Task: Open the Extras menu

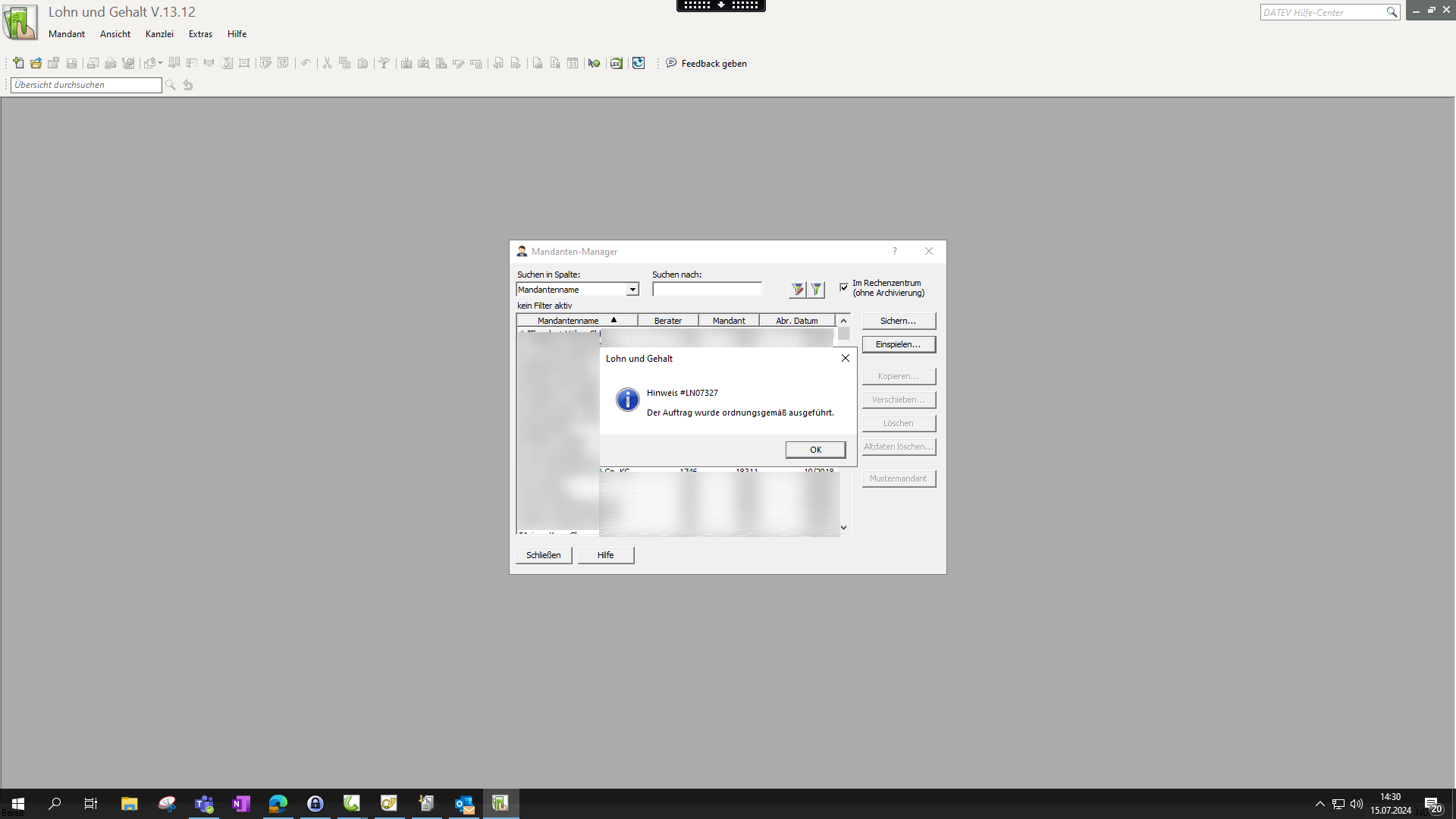Action: tap(200, 34)
